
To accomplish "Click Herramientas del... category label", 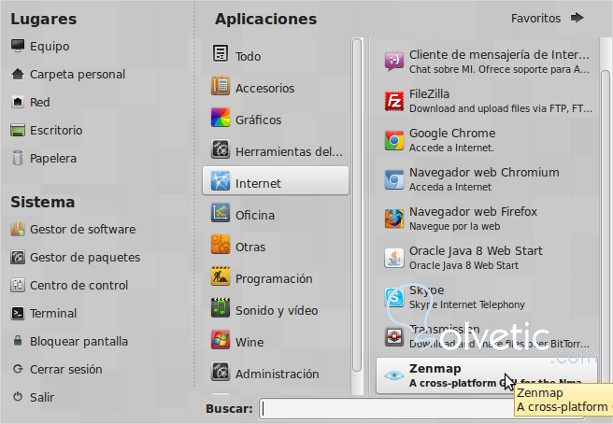I will [289, 152].
